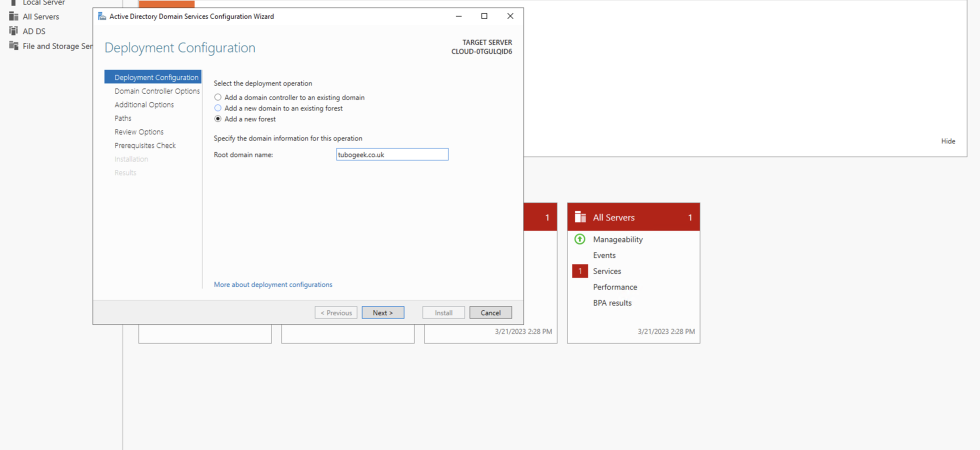Go to Review Options step
Image resolution: width=980 pixels, height=450 pixels.
[139, 132]
